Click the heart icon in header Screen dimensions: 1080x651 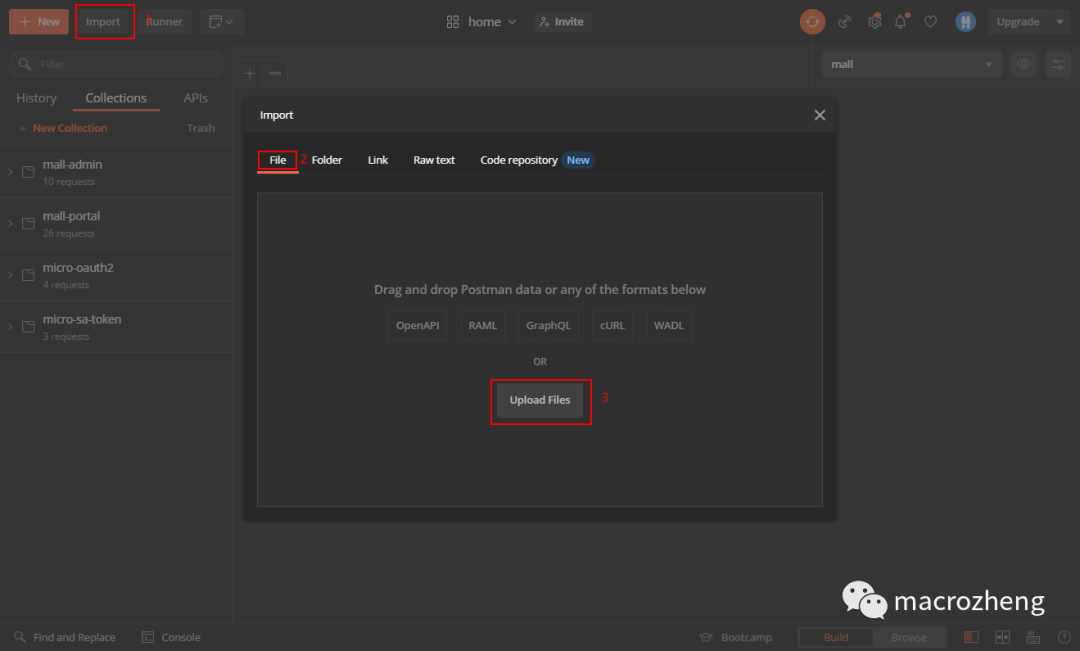point(931,21)
